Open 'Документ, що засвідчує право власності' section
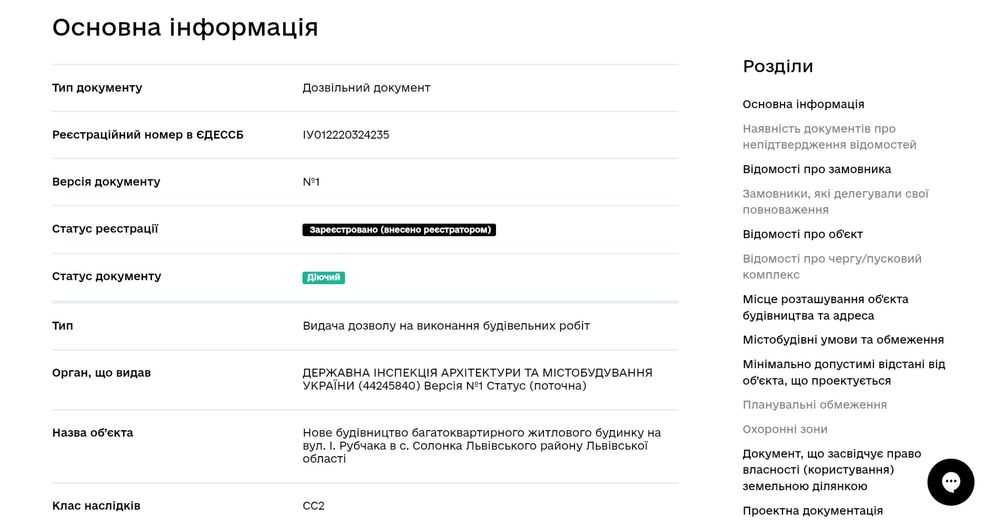Screen dimensions: 1000x528 [x=831, y=470]
